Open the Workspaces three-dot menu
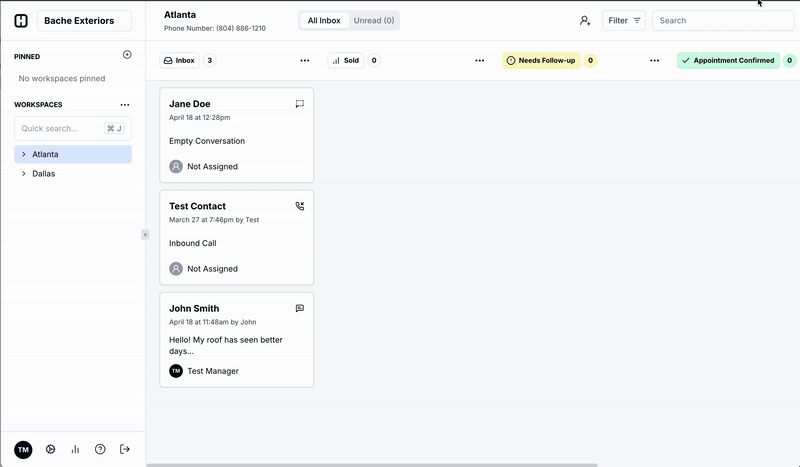The height and width of the screenshot is (467, 800). (125, 104)
